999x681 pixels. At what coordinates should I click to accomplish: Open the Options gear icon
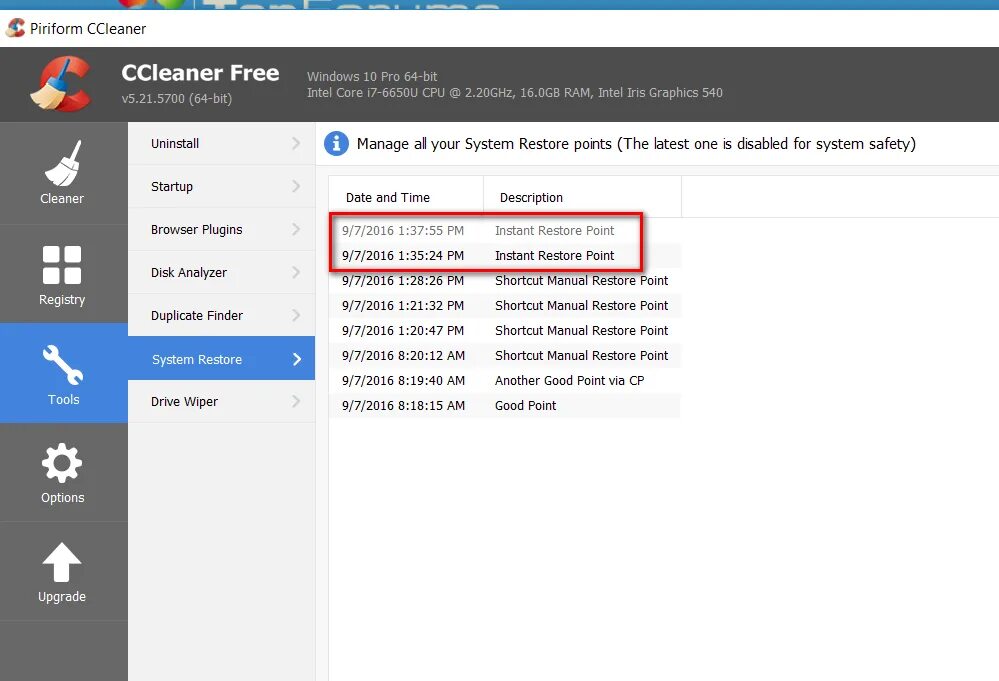[62, 463]
